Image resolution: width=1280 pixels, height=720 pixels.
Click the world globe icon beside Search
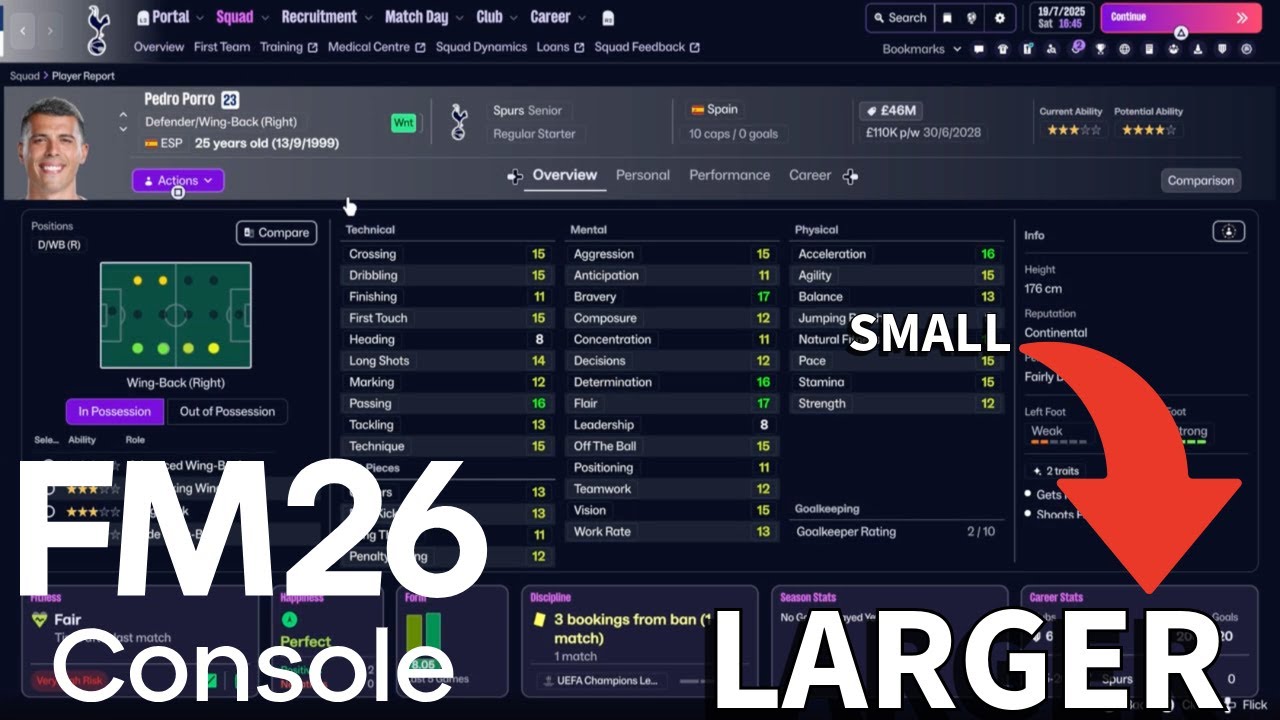tap(973, 18)
